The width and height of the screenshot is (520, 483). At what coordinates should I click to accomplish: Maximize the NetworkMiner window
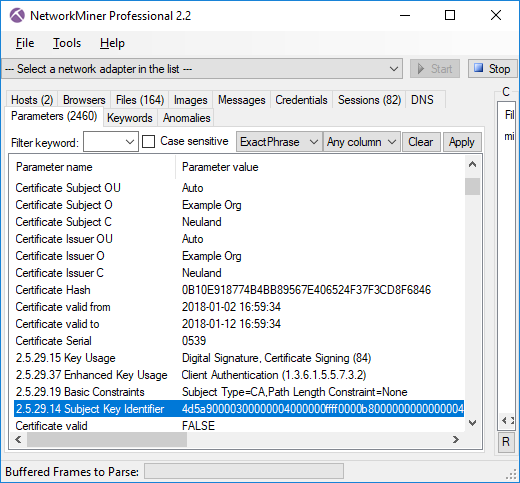tap(450, 15)
